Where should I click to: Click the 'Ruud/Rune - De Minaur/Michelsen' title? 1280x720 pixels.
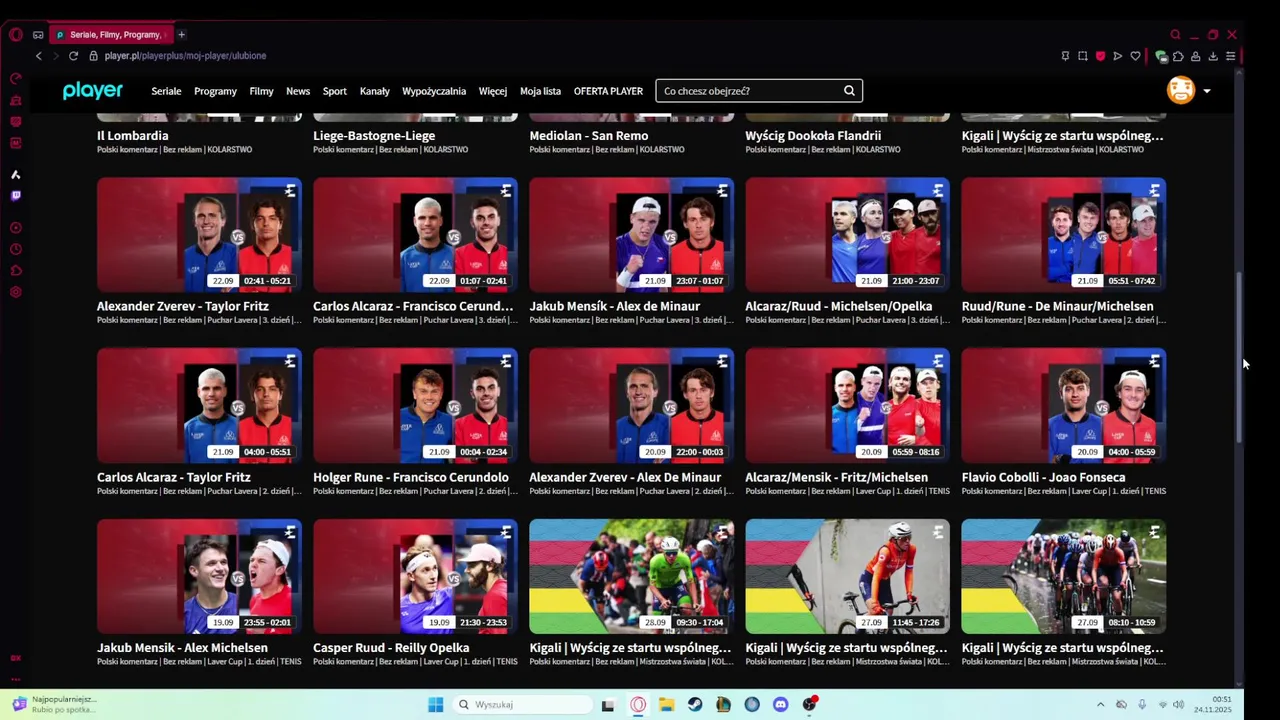coord(1057,306)
